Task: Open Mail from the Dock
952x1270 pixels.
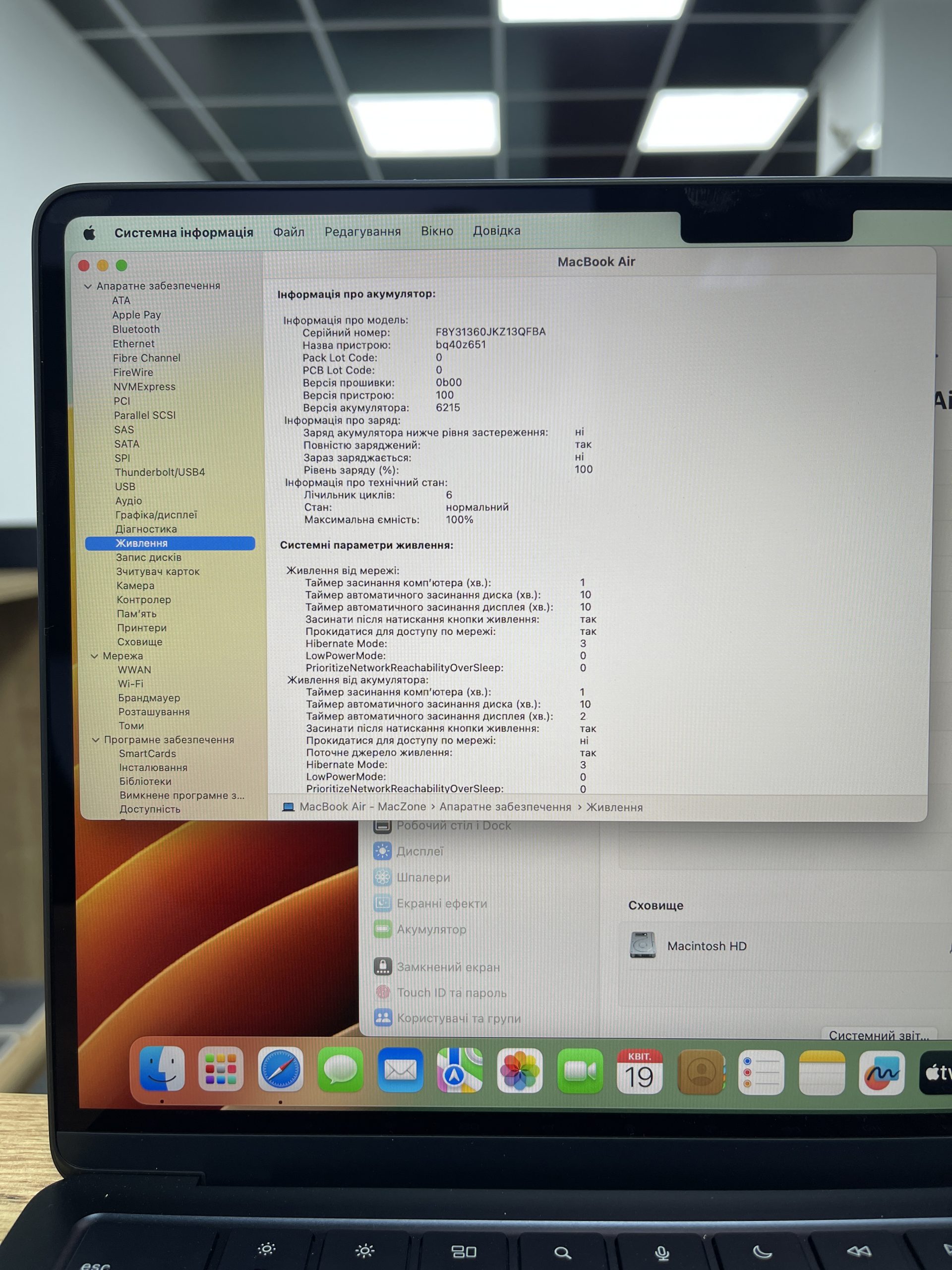Action: coord(401,1070)
